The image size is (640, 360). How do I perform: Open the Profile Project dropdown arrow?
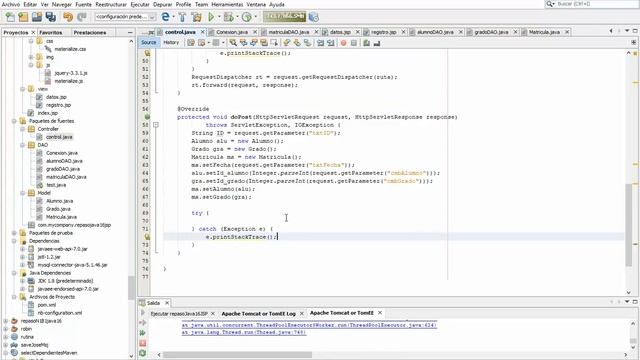(x=256, y=17)
